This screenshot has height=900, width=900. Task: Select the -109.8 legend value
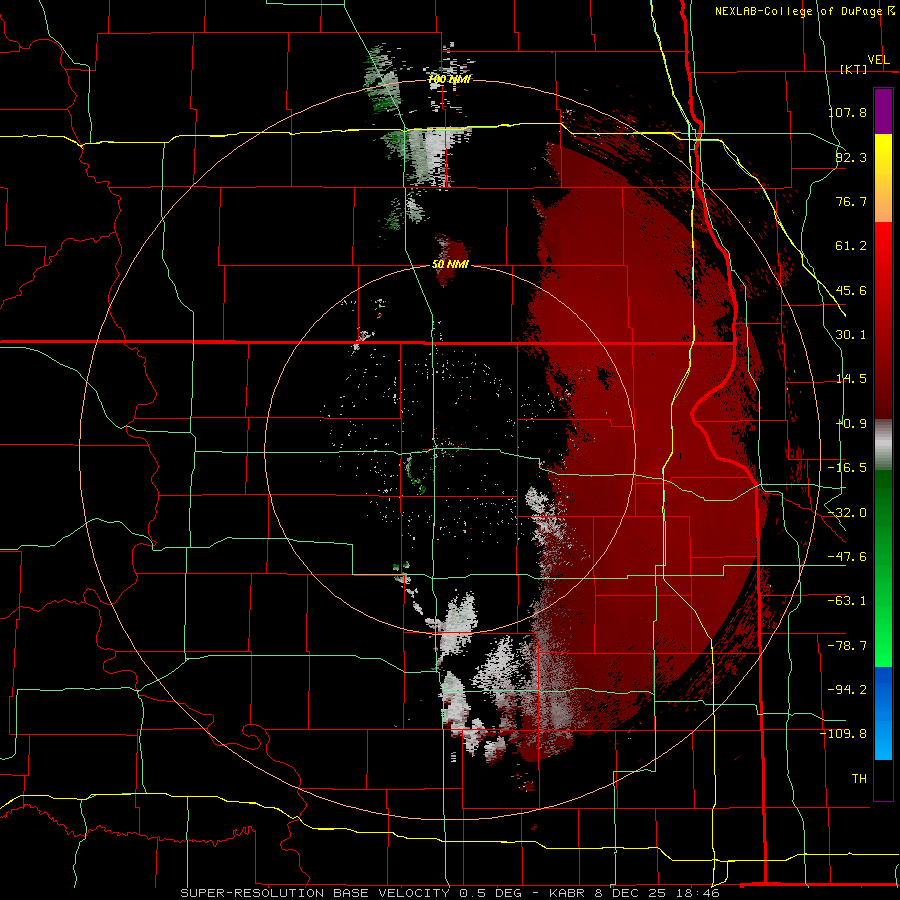click(844, 734)
